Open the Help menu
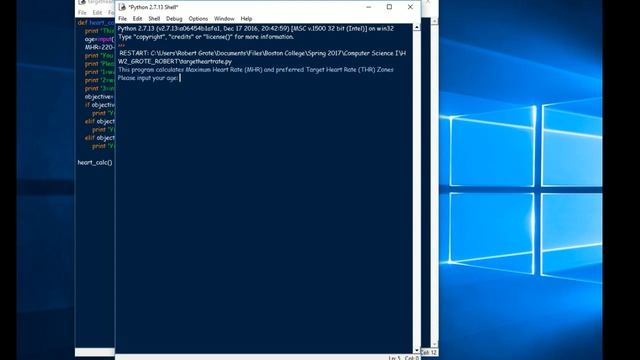 [x=246, y=19]
